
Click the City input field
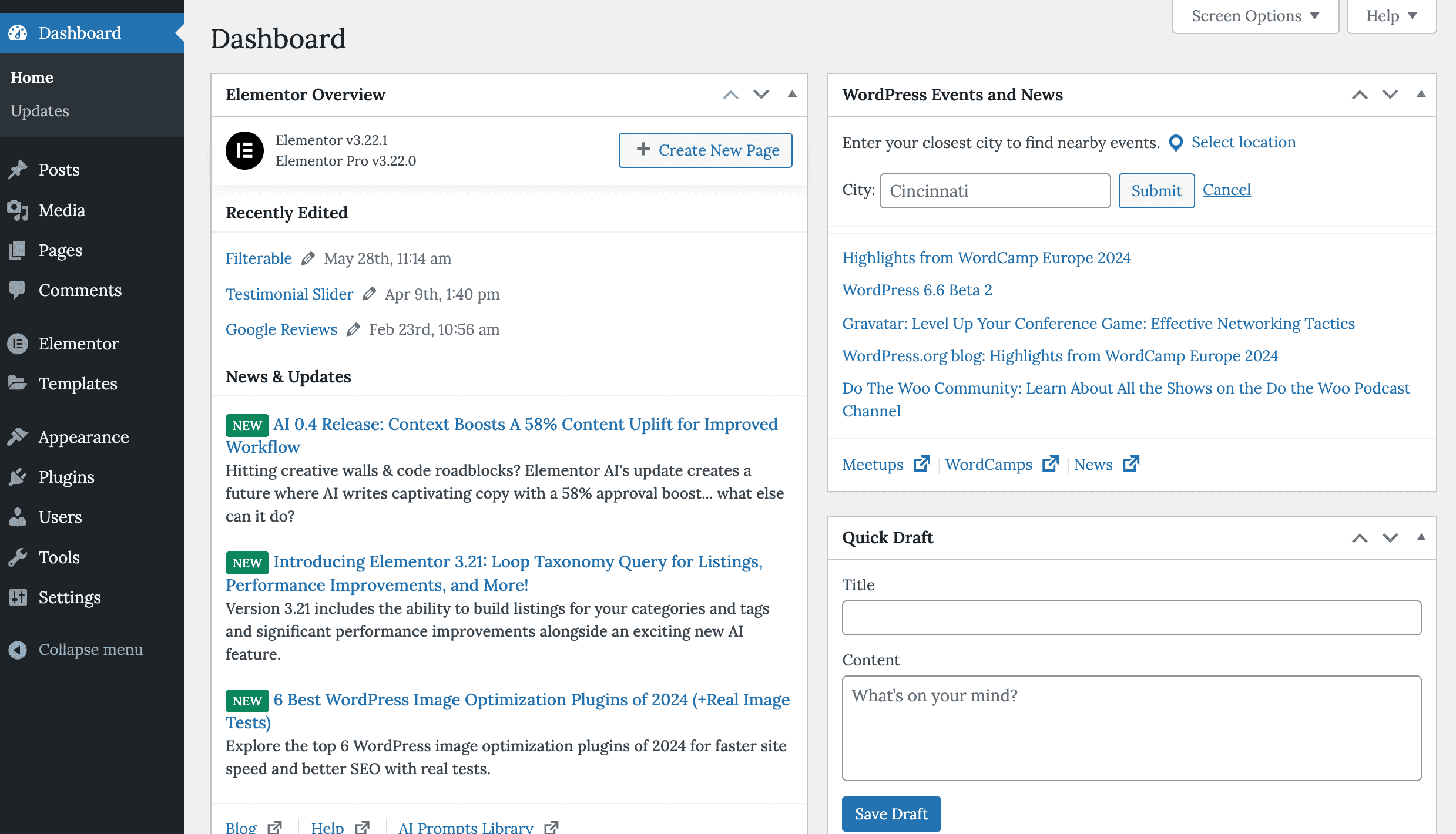[995, 191]
